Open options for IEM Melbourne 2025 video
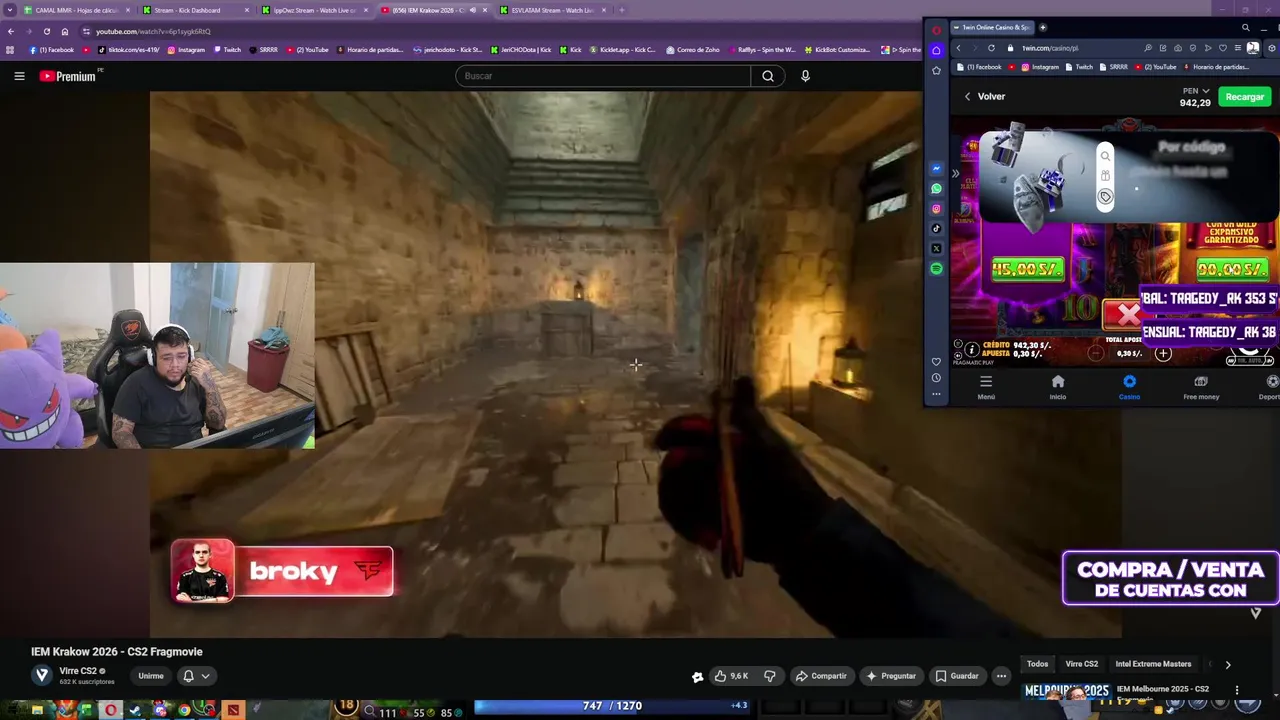Image resolution: width=1280 pixels, height=720 pixels. coord(1237,690)
